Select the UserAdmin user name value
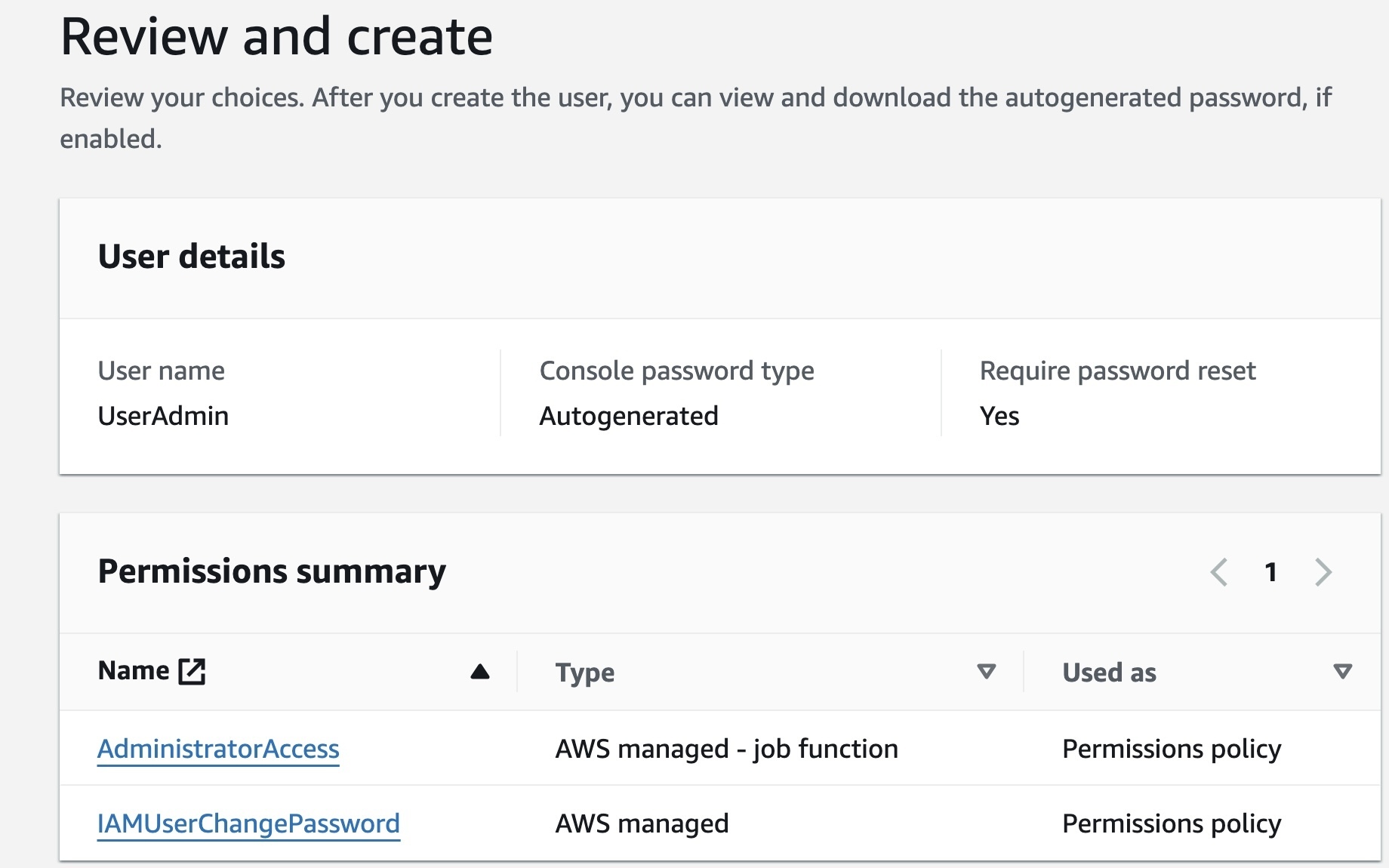The height and width of the screenshot is (868, 1389). (163, 416)
